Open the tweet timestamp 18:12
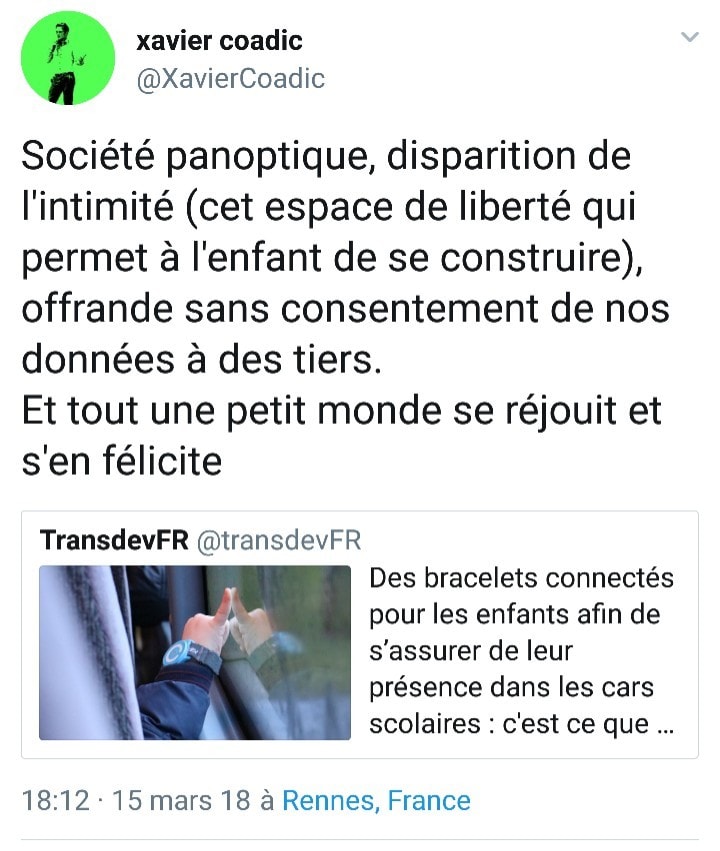 point(55,801)
